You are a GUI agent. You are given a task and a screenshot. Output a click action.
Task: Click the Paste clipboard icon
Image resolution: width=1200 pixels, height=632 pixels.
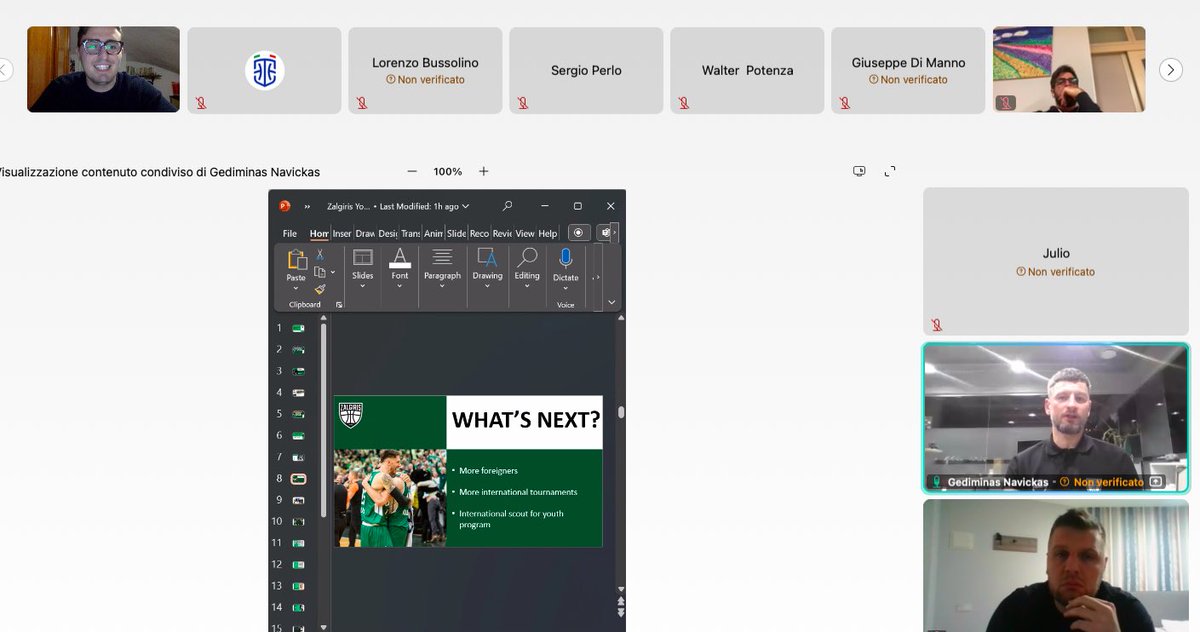(297, 260)
